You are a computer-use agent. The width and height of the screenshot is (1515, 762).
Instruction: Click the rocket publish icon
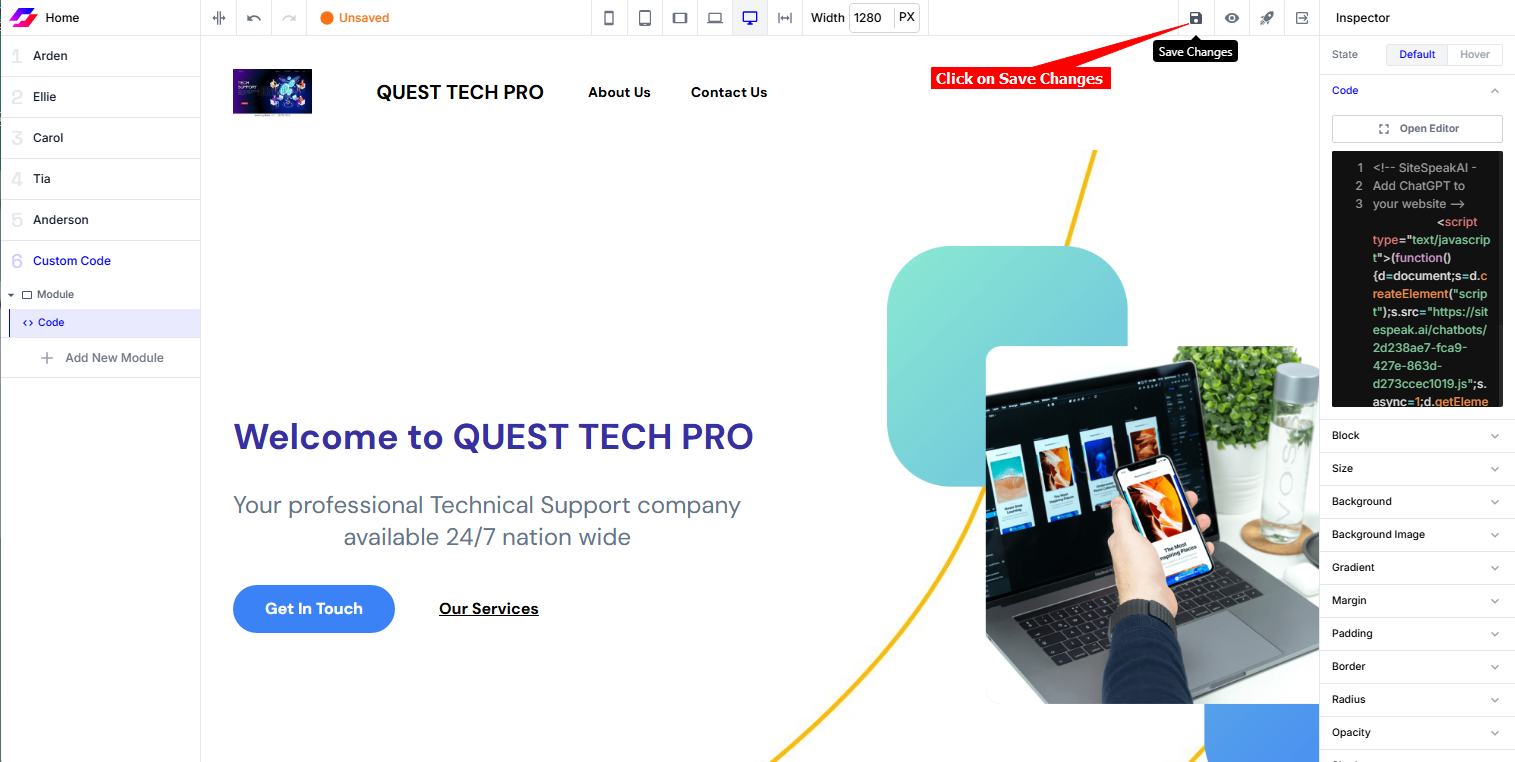tap(1266, 18)
